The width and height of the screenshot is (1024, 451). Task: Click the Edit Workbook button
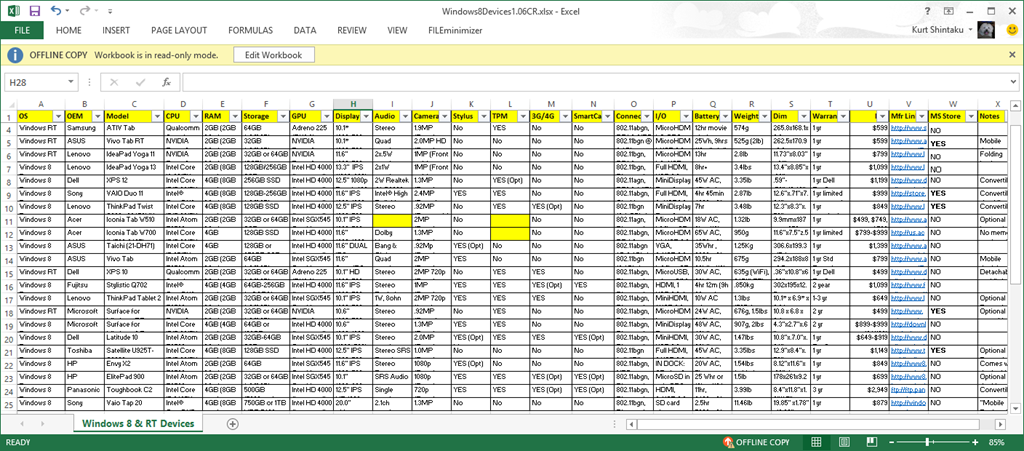273,55
